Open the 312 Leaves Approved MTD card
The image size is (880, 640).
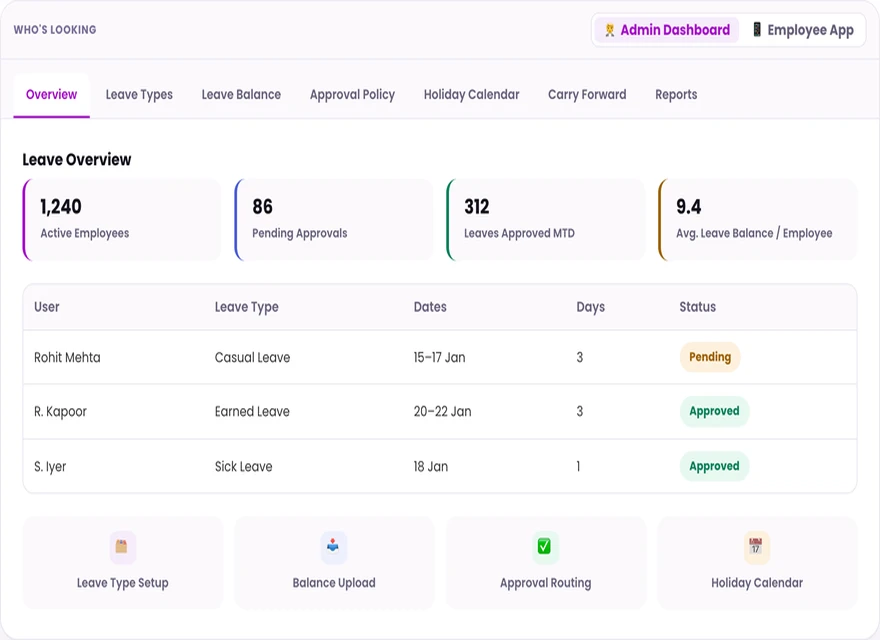pyautogui.click(x=546, y=220)
